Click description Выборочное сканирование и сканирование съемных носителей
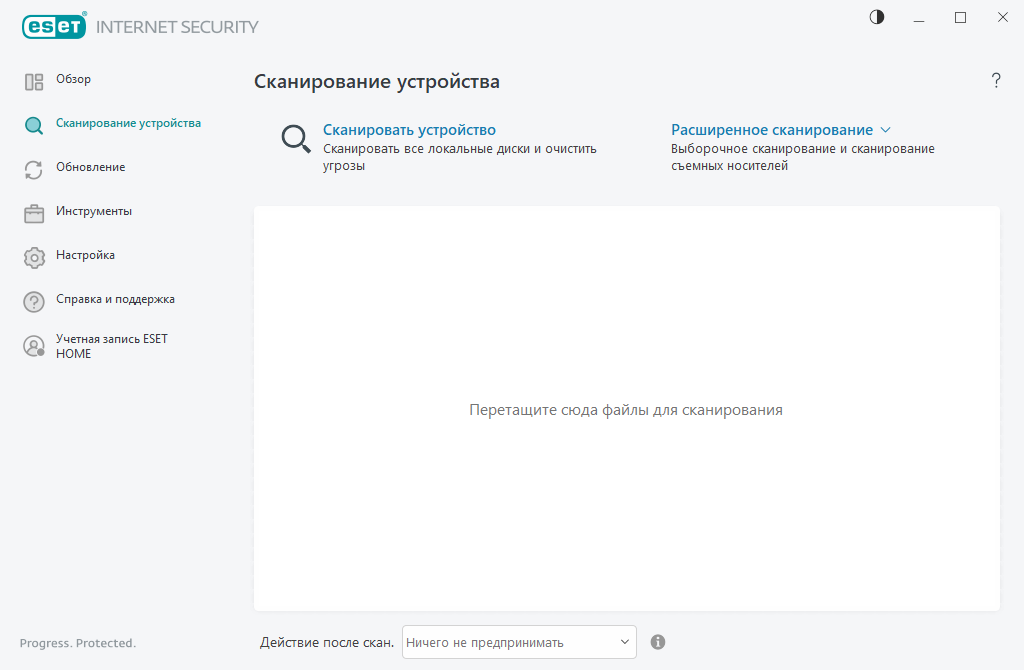The image size is (1024, 670). pos(803,157)
